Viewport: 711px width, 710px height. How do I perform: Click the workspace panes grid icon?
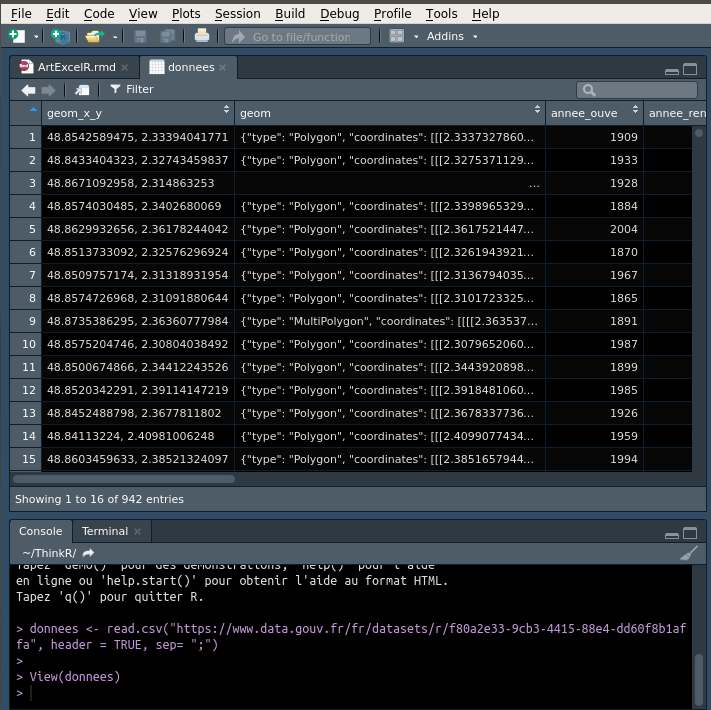coord(396,36)
